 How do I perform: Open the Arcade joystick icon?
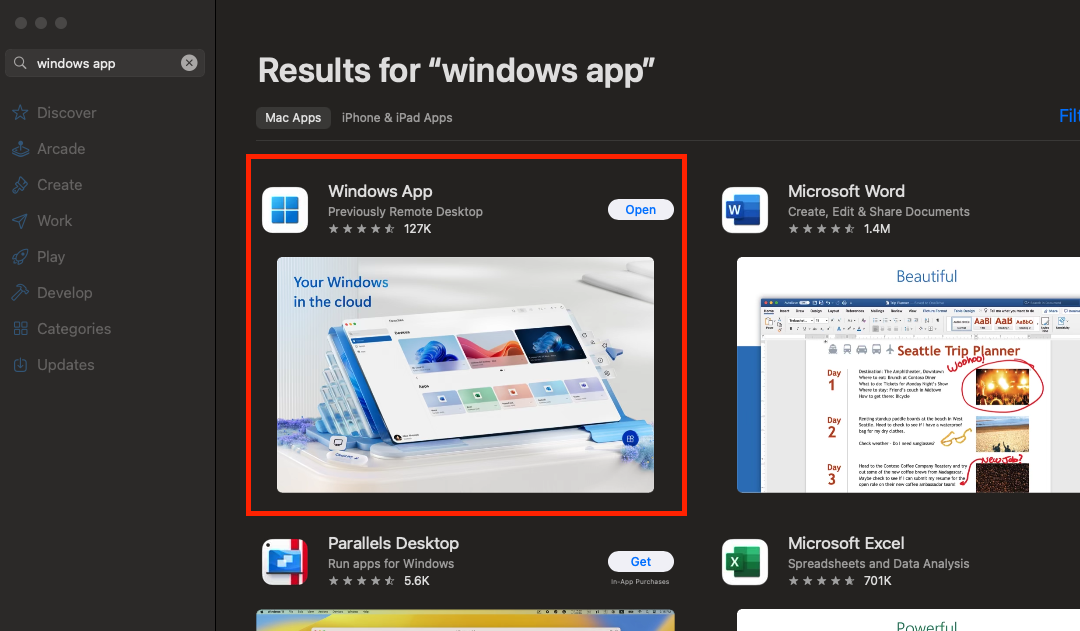[21, 149]
